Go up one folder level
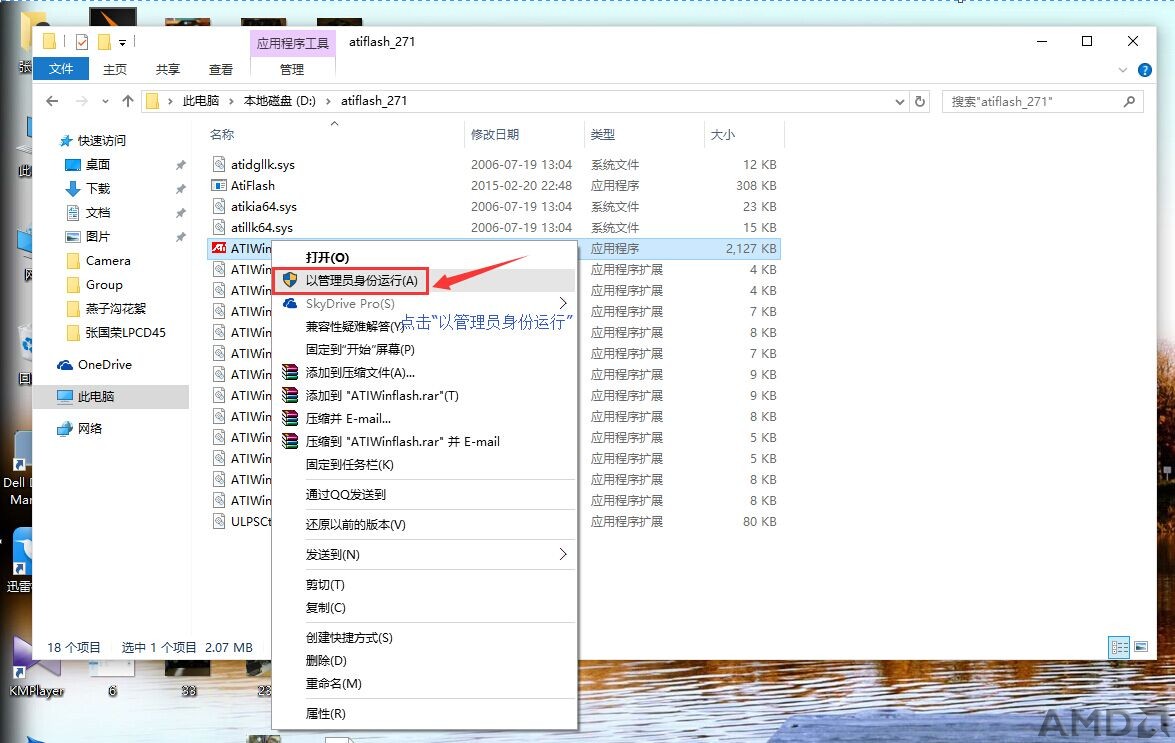 tap(127, 101)
